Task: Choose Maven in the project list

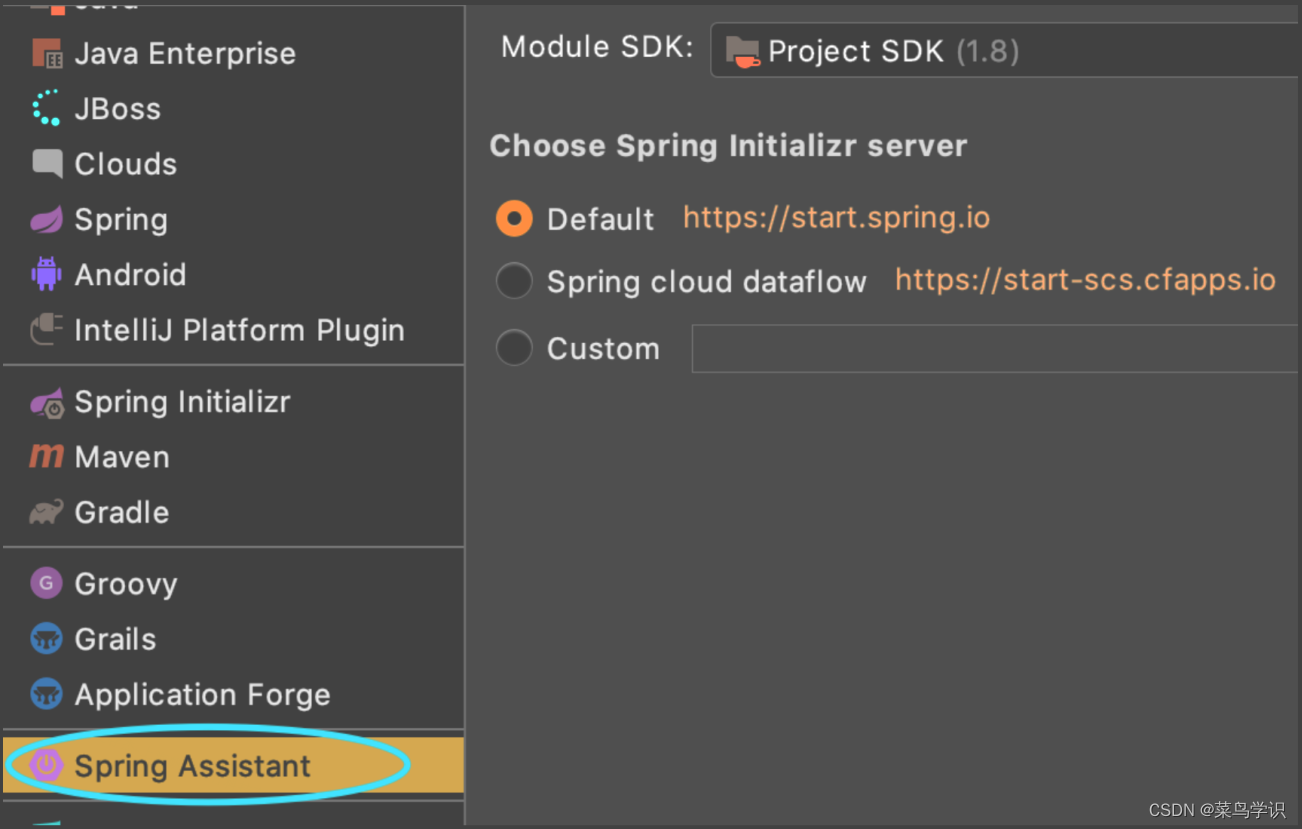Action: pos(234,457)
